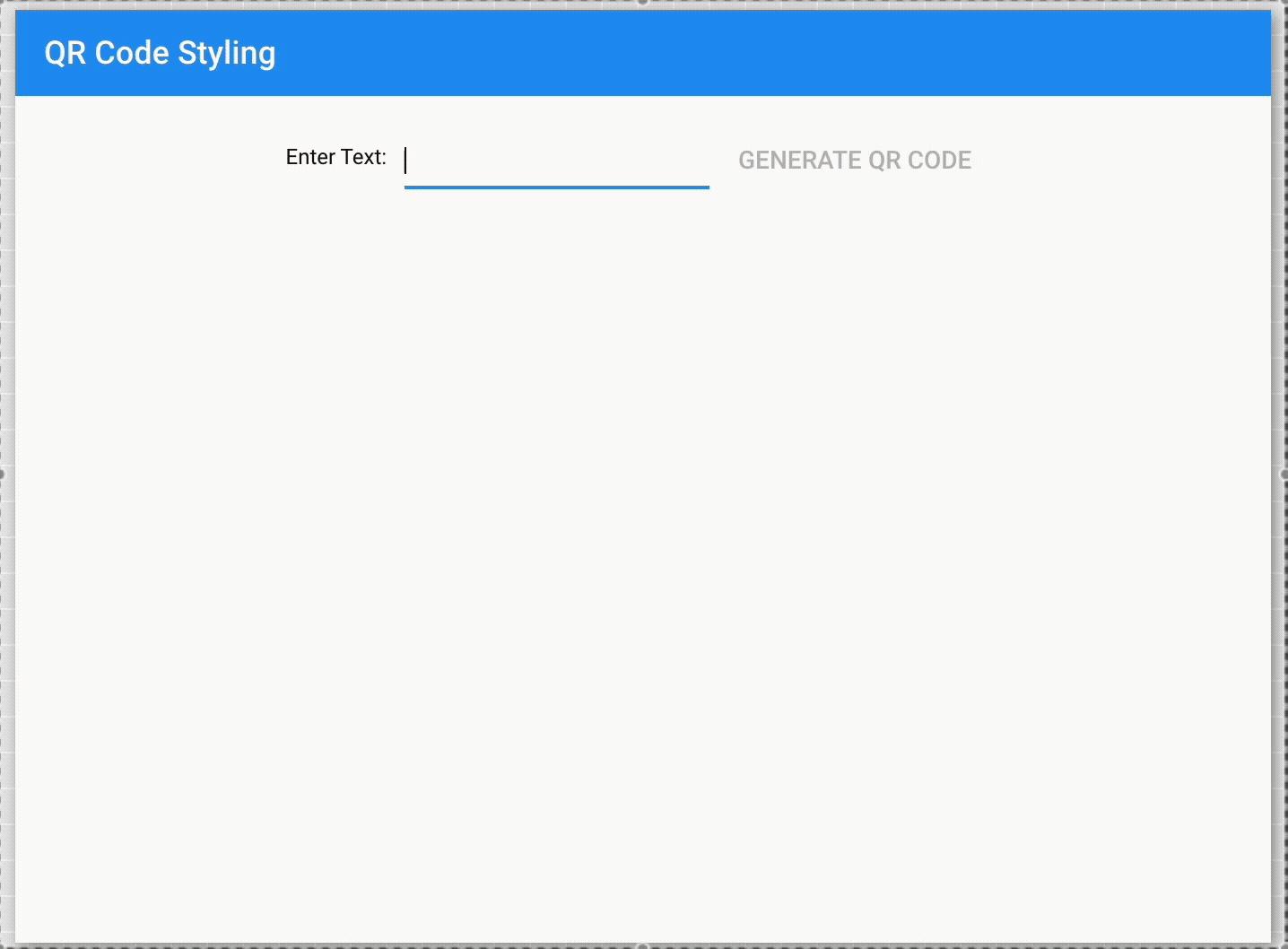Click the top-center window resize handle
Viewport: 1288px width, 949px height.
tap(642, 3)
